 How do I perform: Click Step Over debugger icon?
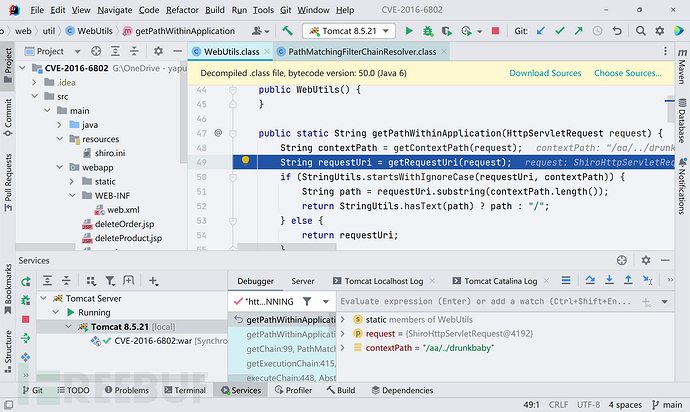(x=590, y=280)
